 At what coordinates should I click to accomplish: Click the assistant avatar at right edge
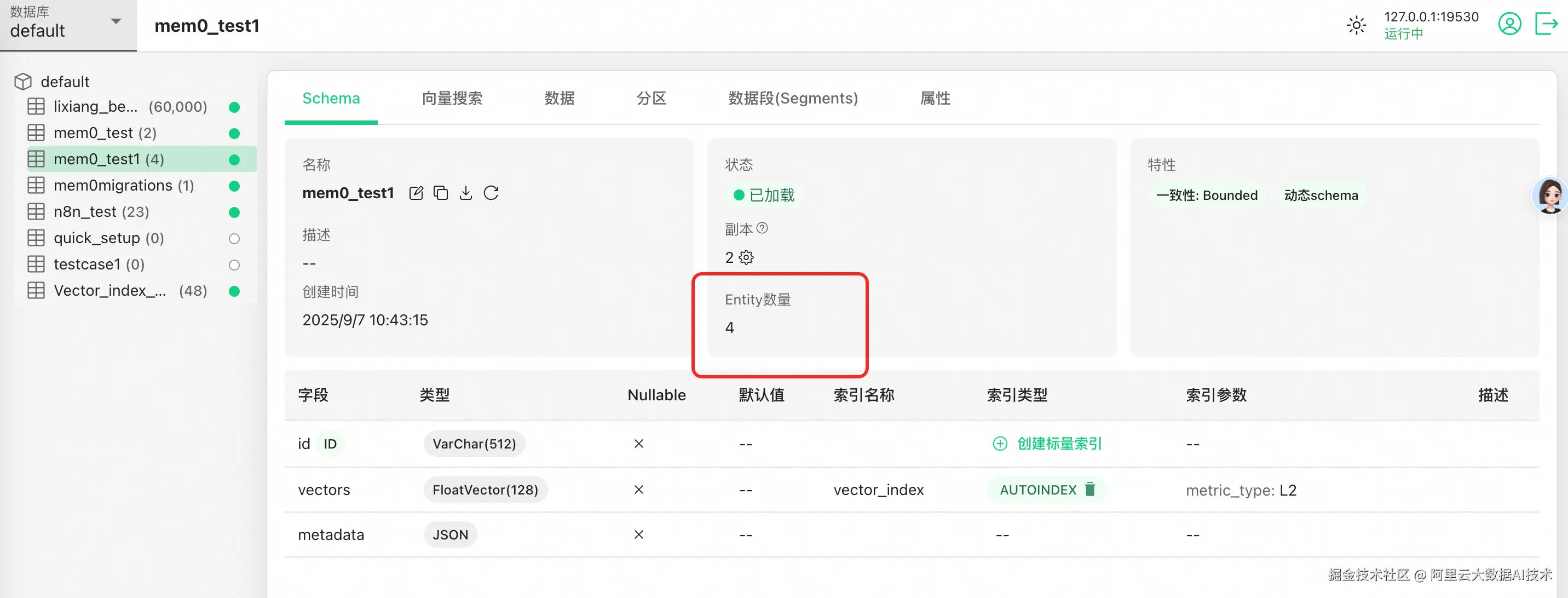(1550, 196)
